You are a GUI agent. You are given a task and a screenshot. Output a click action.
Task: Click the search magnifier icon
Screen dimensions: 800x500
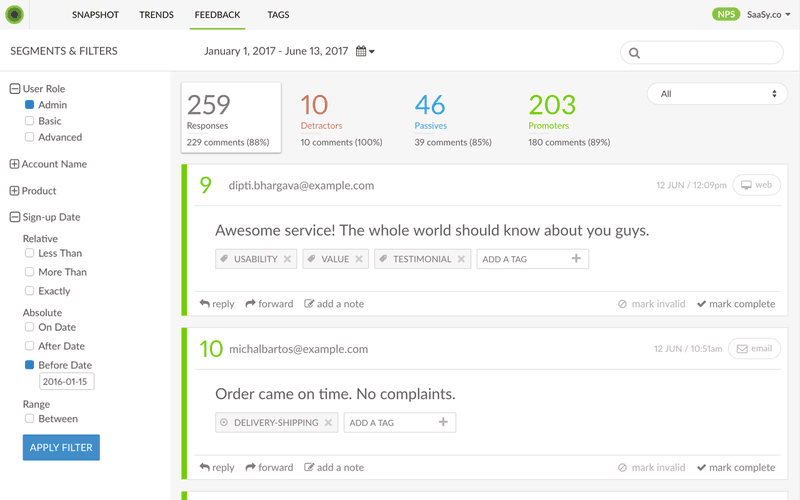tap(634, 53)
